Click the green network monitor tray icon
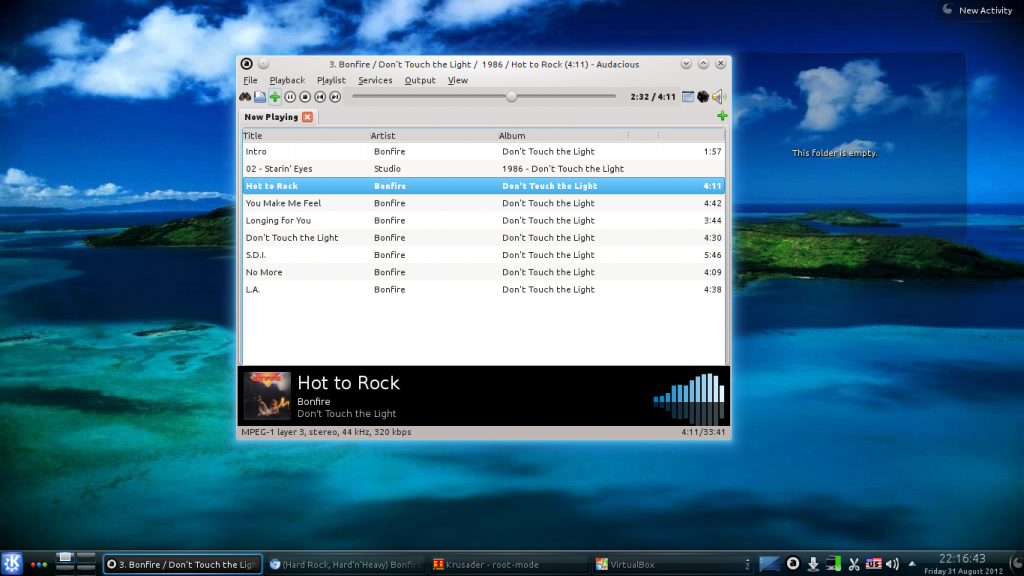The height and width of the screenshot is (576, 1024). coord(833,564)
